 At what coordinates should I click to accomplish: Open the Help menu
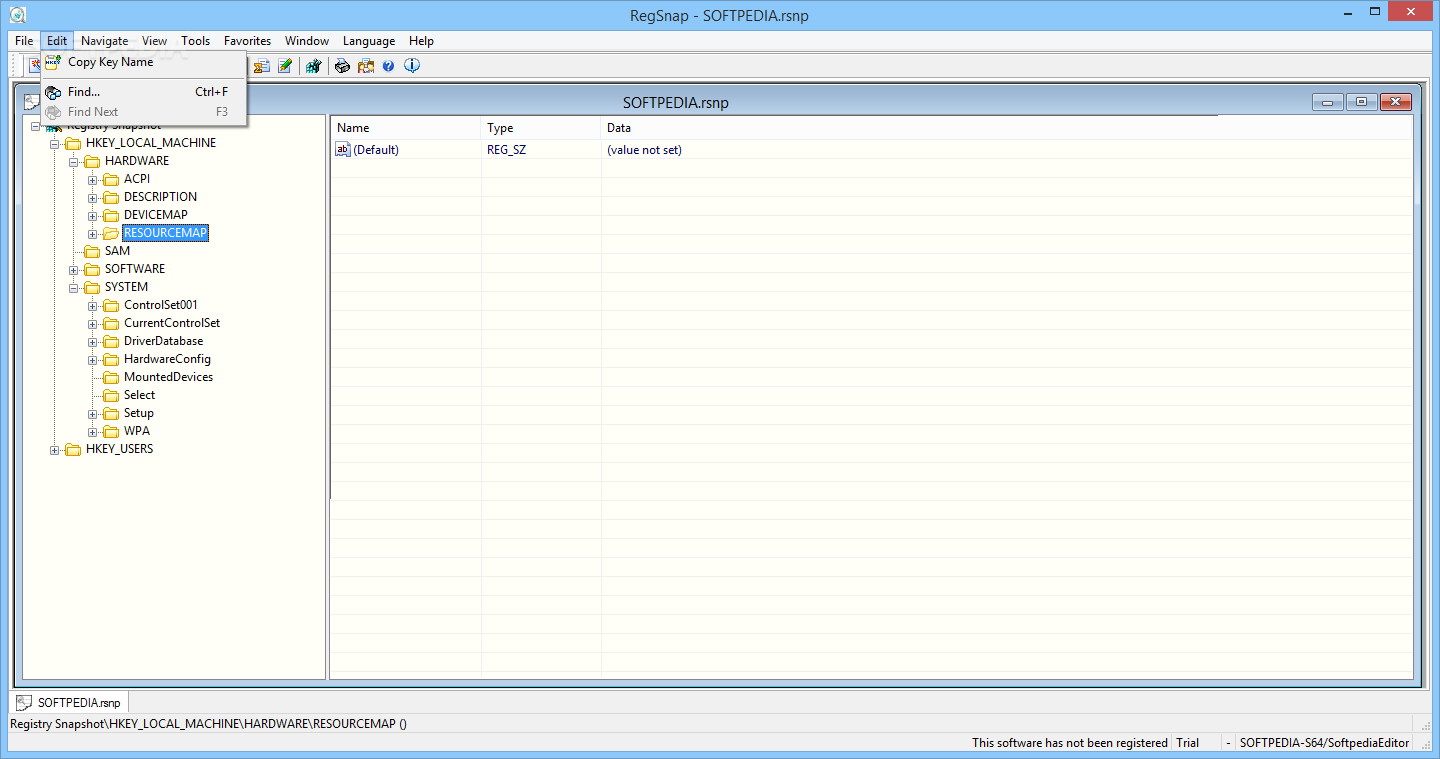(422, 41)
